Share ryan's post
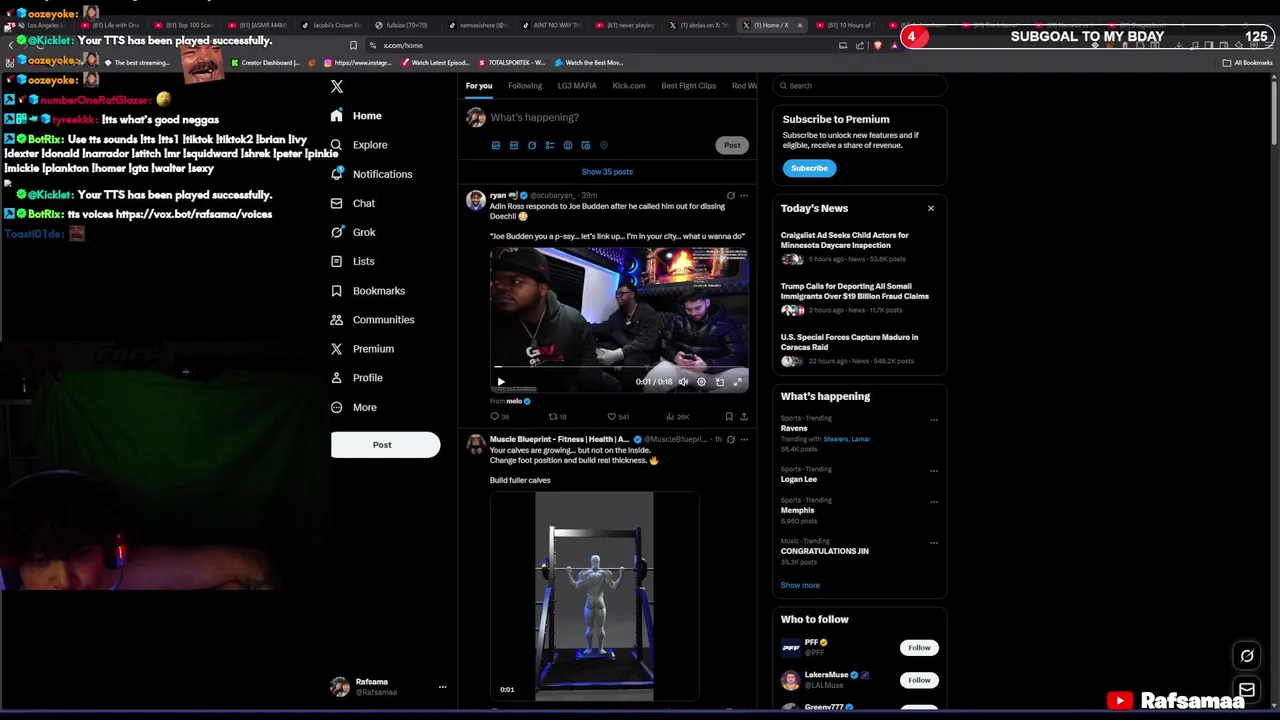This screenshot has height=720, width=1280. [x=743, y=417]
